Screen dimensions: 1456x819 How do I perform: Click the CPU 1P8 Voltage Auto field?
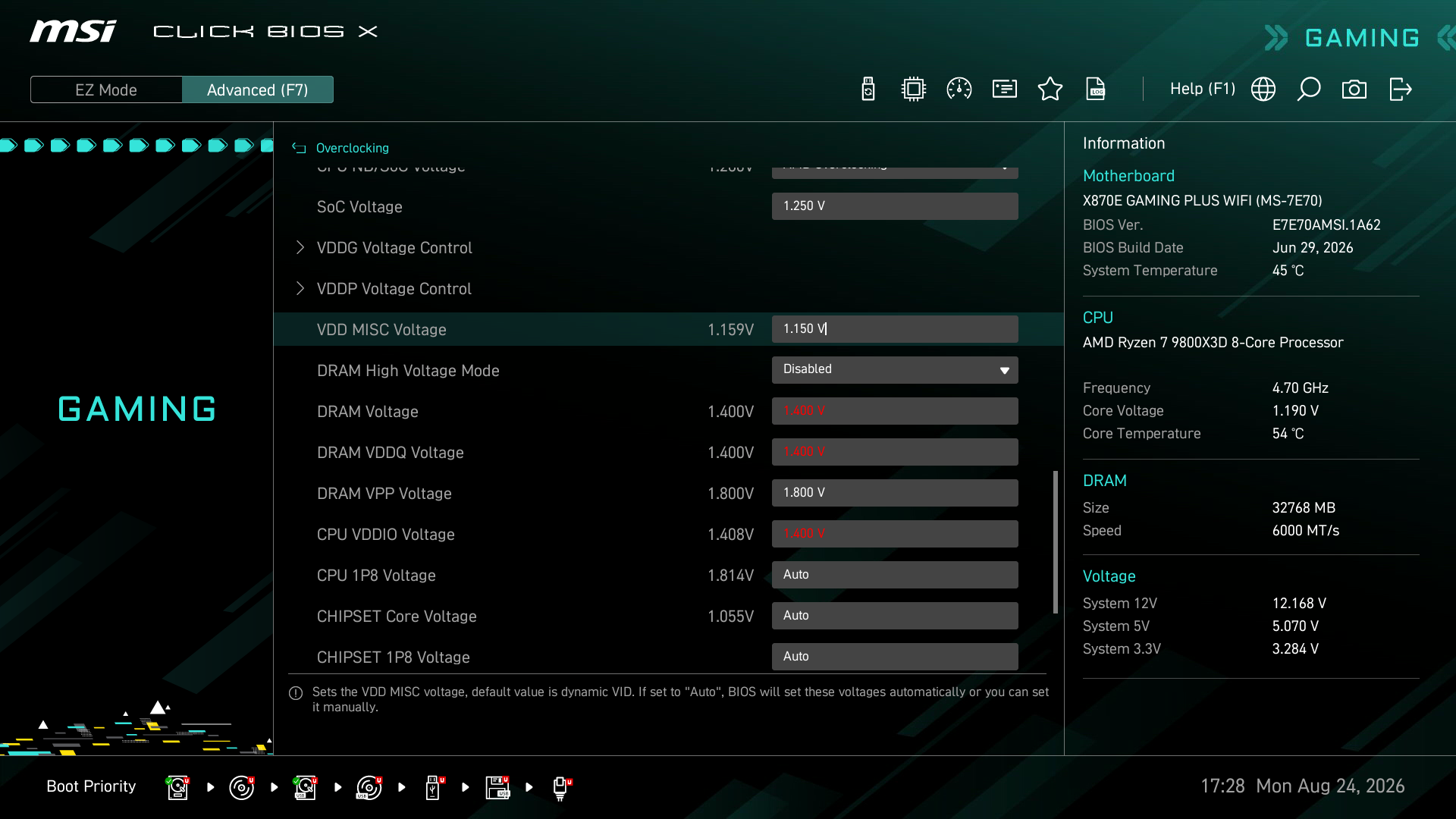pyautogui.click(x=895, y=575)
